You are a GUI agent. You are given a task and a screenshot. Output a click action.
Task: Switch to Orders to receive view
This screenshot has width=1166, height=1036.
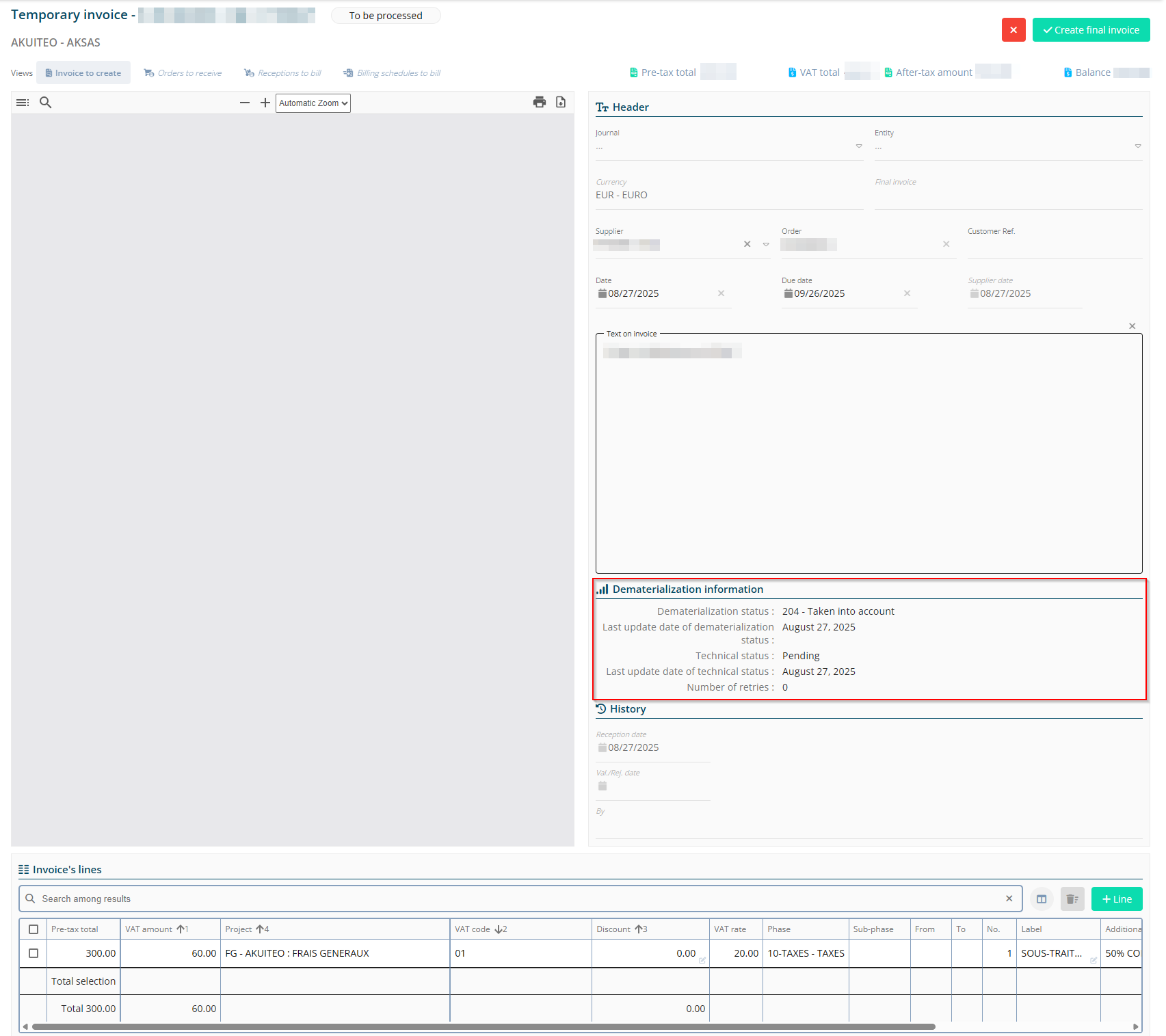183,73
